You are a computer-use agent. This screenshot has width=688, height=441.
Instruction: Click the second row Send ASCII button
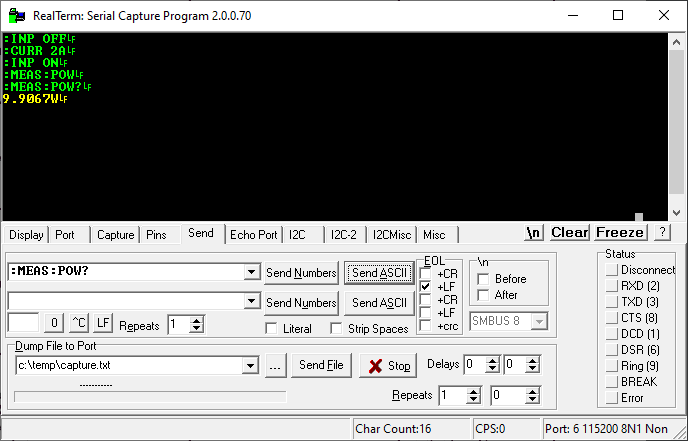pyautogui.click(x=380, y=303)
